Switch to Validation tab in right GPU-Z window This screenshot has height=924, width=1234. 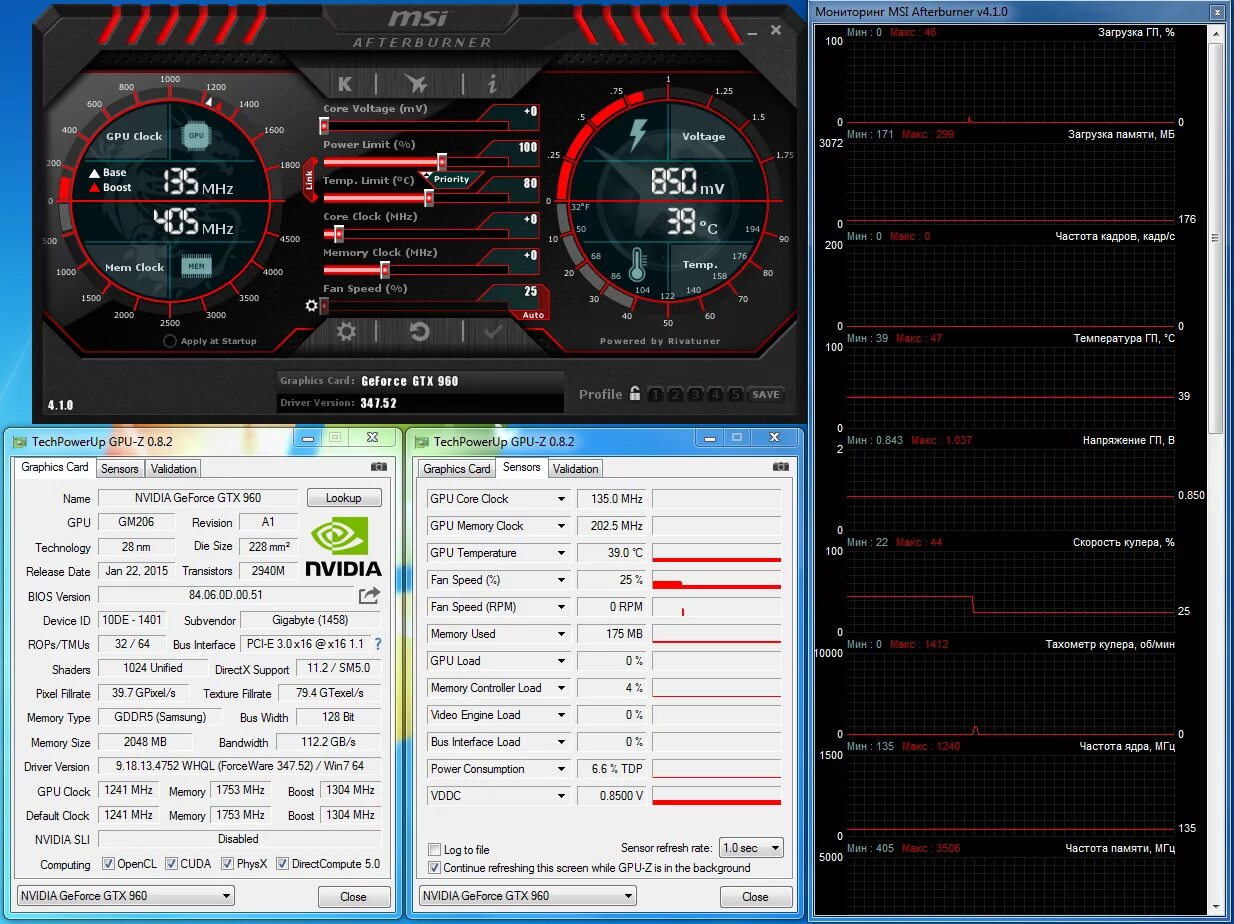pos(576,469)
